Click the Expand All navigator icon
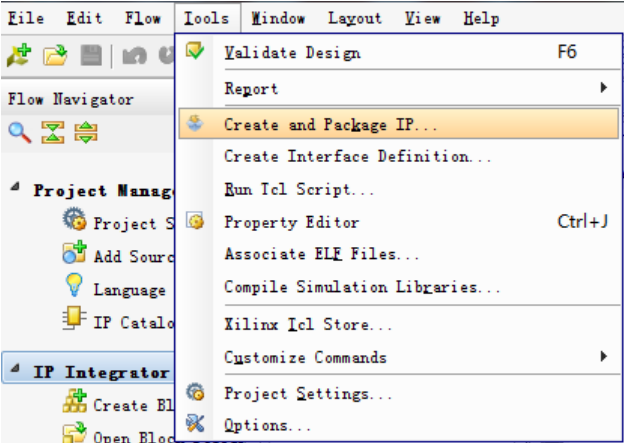 tap(86, 133)
